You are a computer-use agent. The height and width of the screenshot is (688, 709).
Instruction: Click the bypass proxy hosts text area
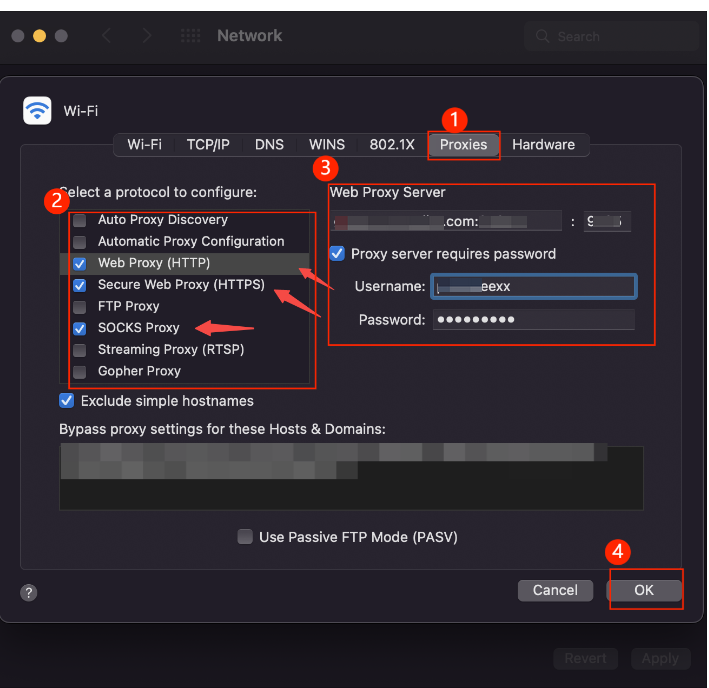(x=350, y=478)
